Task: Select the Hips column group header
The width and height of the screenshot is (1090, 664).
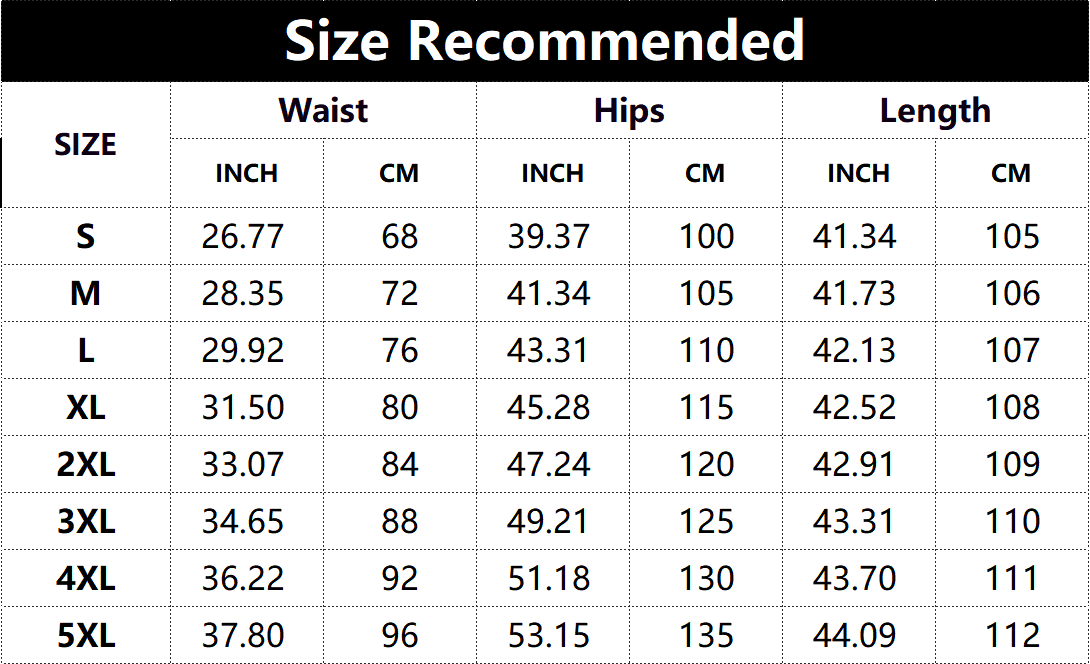Action: (629, 110)
